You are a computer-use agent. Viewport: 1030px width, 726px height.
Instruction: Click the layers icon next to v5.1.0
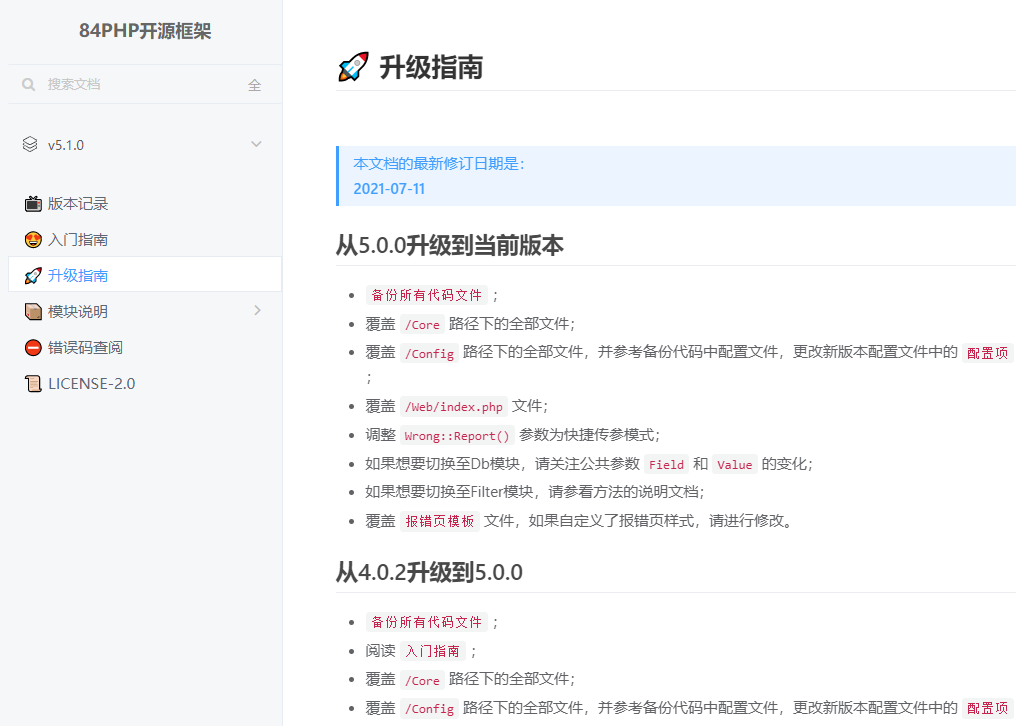click(28, 144)
